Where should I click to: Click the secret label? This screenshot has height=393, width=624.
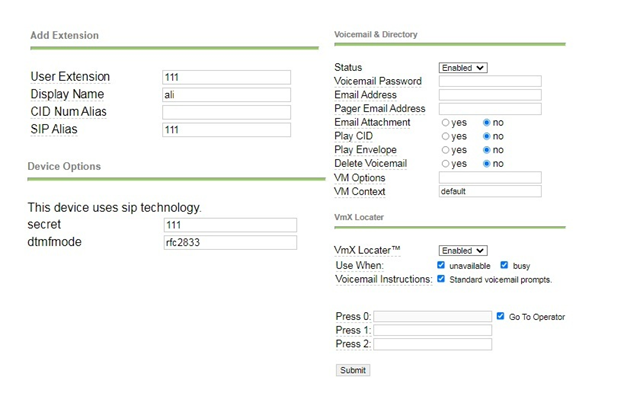(x=44, y=224)
